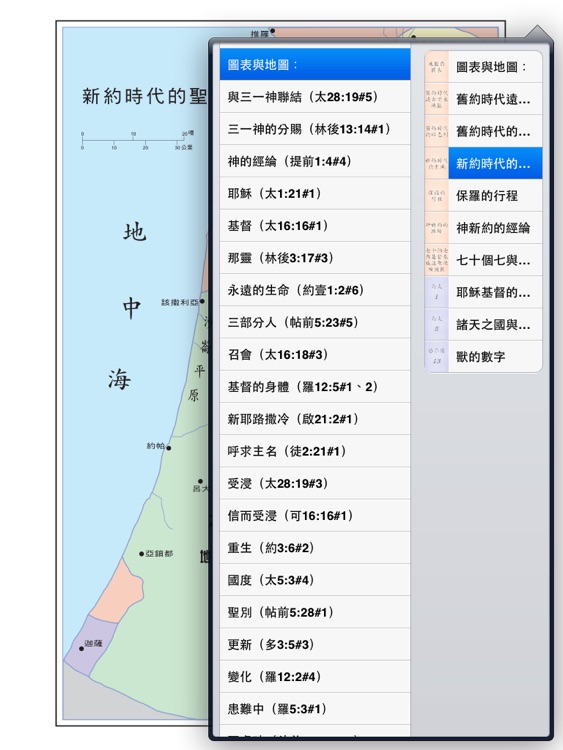The image size is (563, 750).
Task: Tap 永遠的生命 (約壹1:2#6) item
Action: pyautogui.click(x=315, y=290)
